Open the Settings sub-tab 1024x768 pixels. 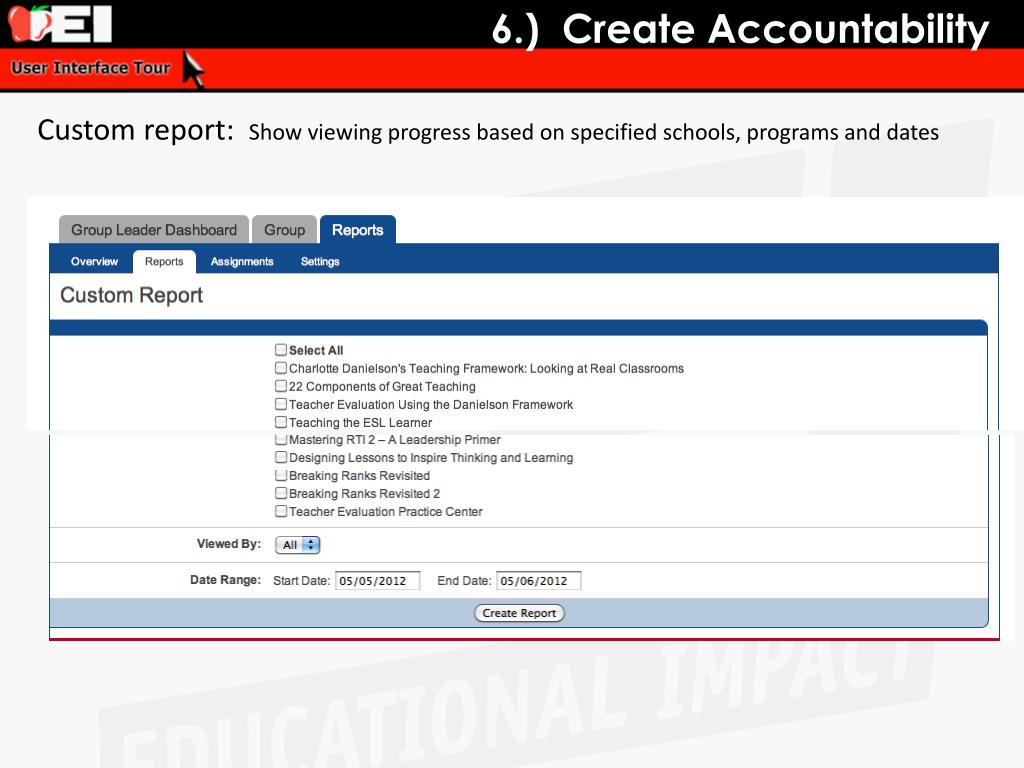click(x=320, y=261)
